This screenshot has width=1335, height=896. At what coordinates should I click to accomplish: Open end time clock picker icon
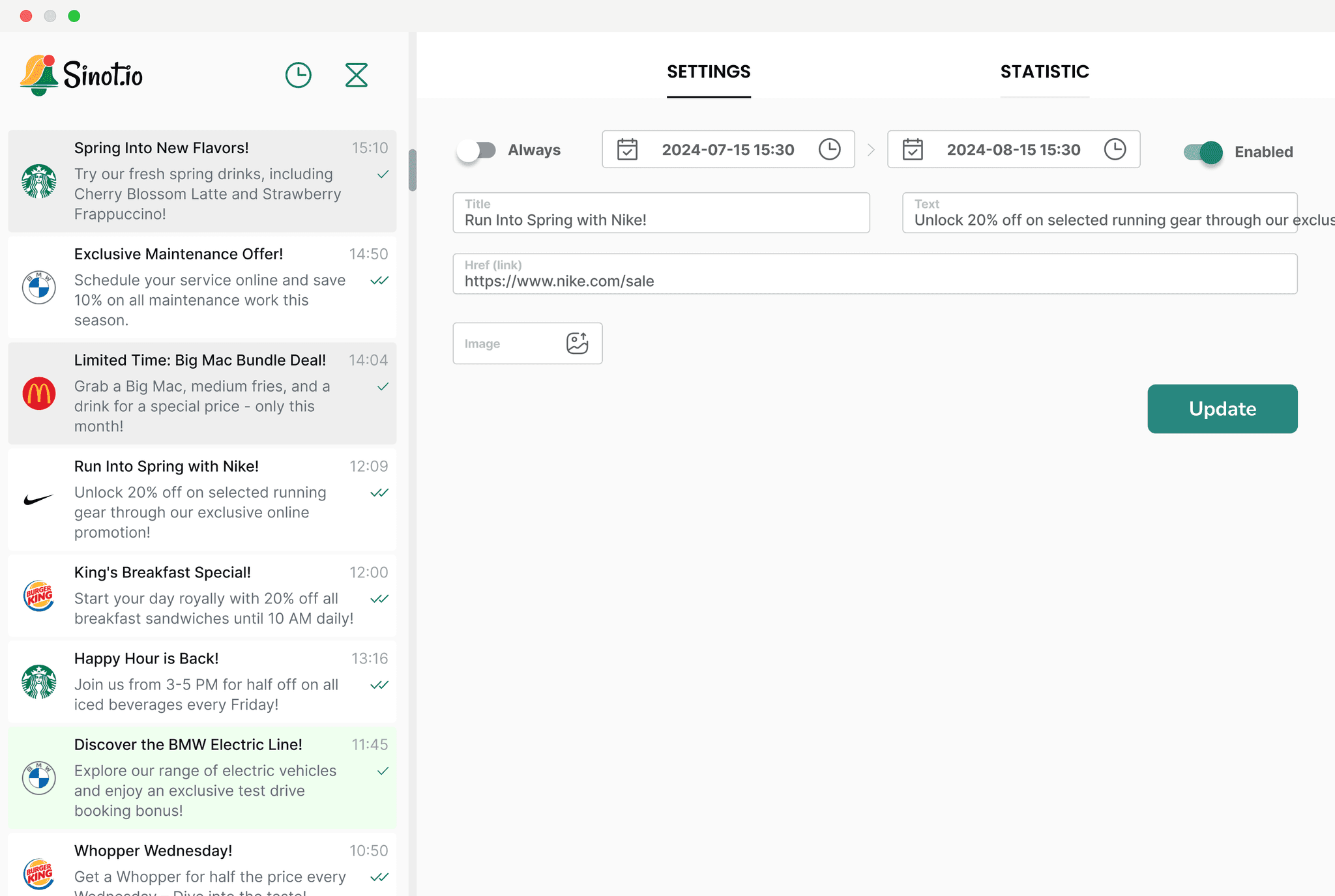[x=1115, y=149]
